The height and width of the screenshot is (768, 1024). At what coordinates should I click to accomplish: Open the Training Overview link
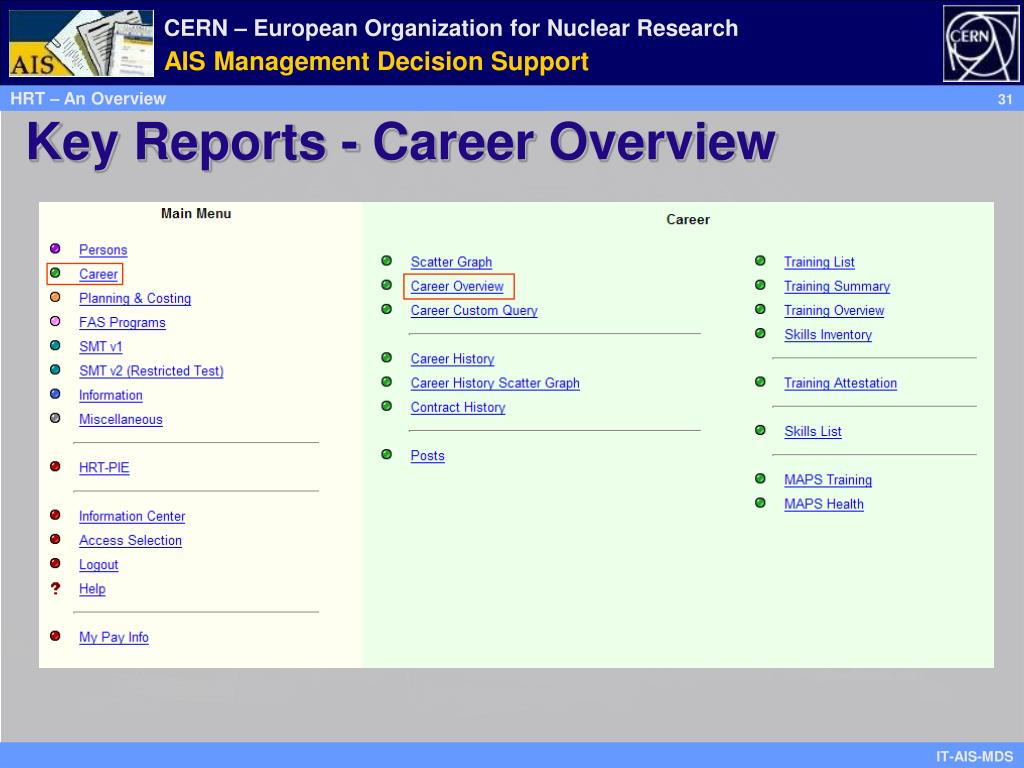pos(834,310)
